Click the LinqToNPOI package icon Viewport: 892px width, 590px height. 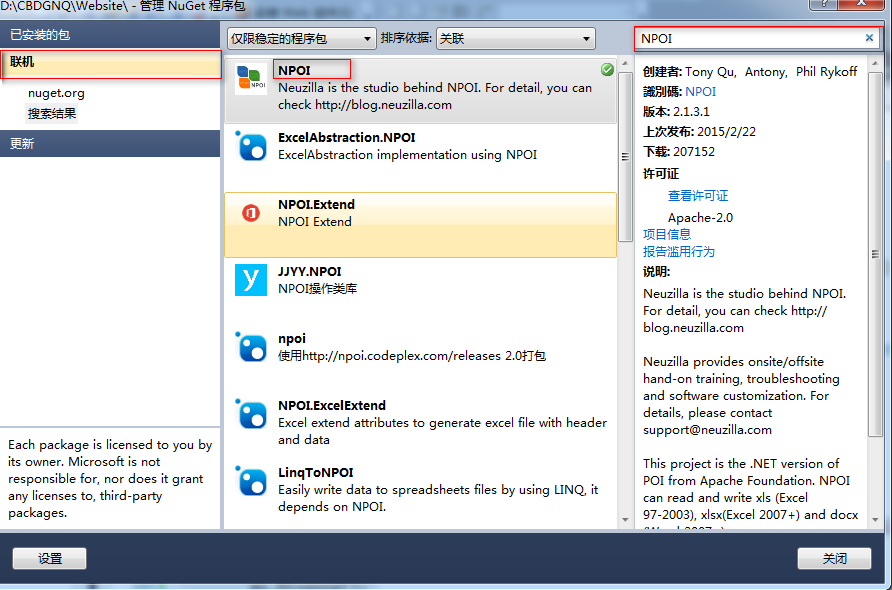coord(251,481)
